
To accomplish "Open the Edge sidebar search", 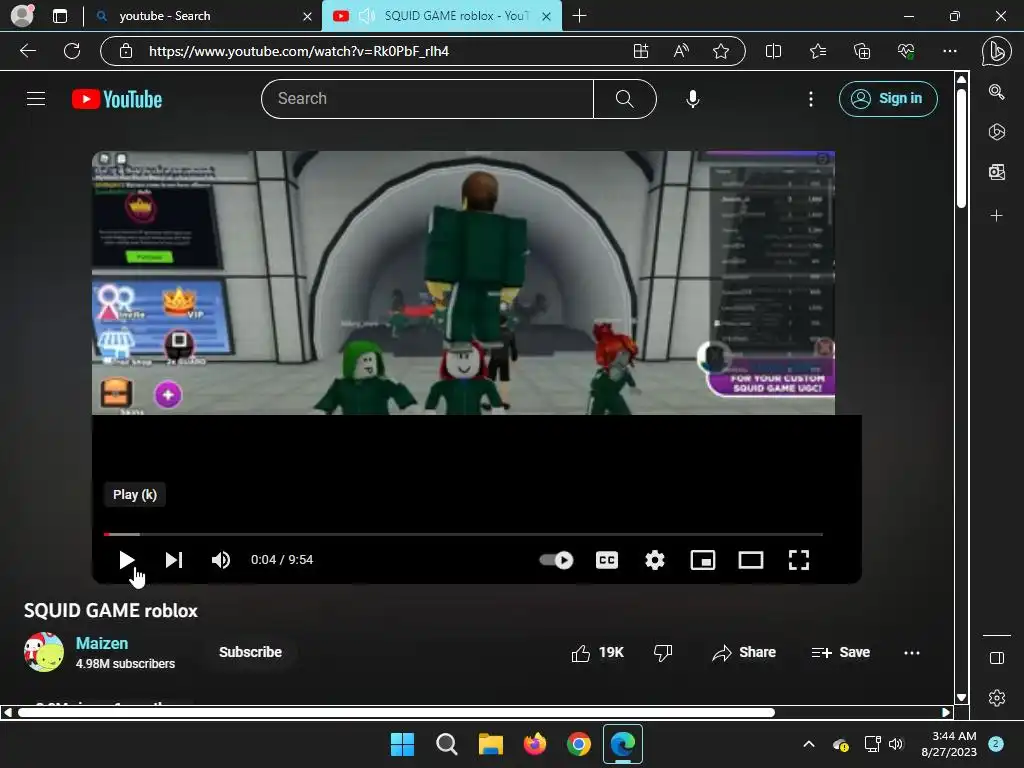I will [x=997, y=92].
